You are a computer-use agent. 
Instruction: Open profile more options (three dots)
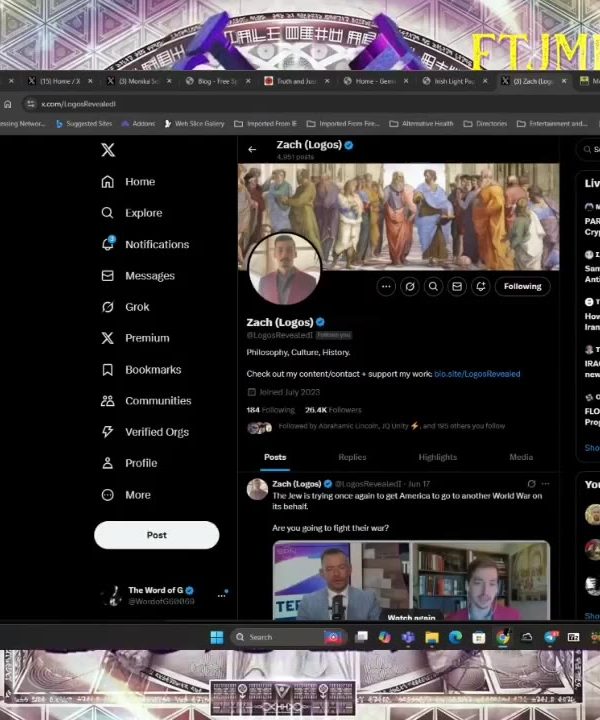coord(386,287)
